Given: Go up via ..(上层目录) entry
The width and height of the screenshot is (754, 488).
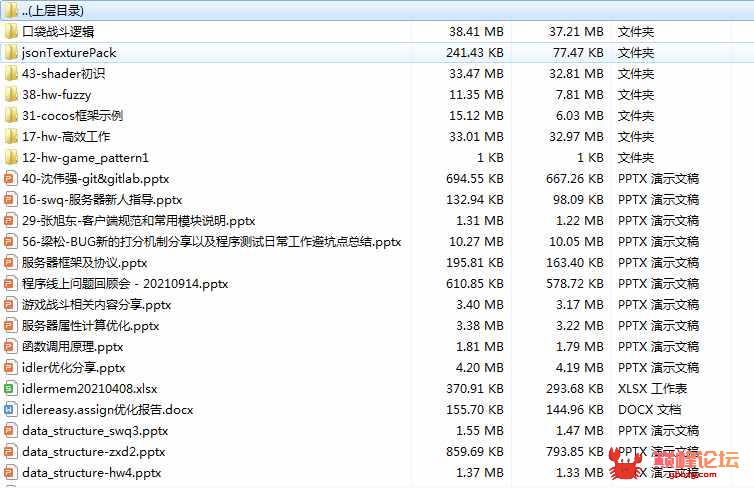Looking at the screenshot, I should (x=53, y=11).
